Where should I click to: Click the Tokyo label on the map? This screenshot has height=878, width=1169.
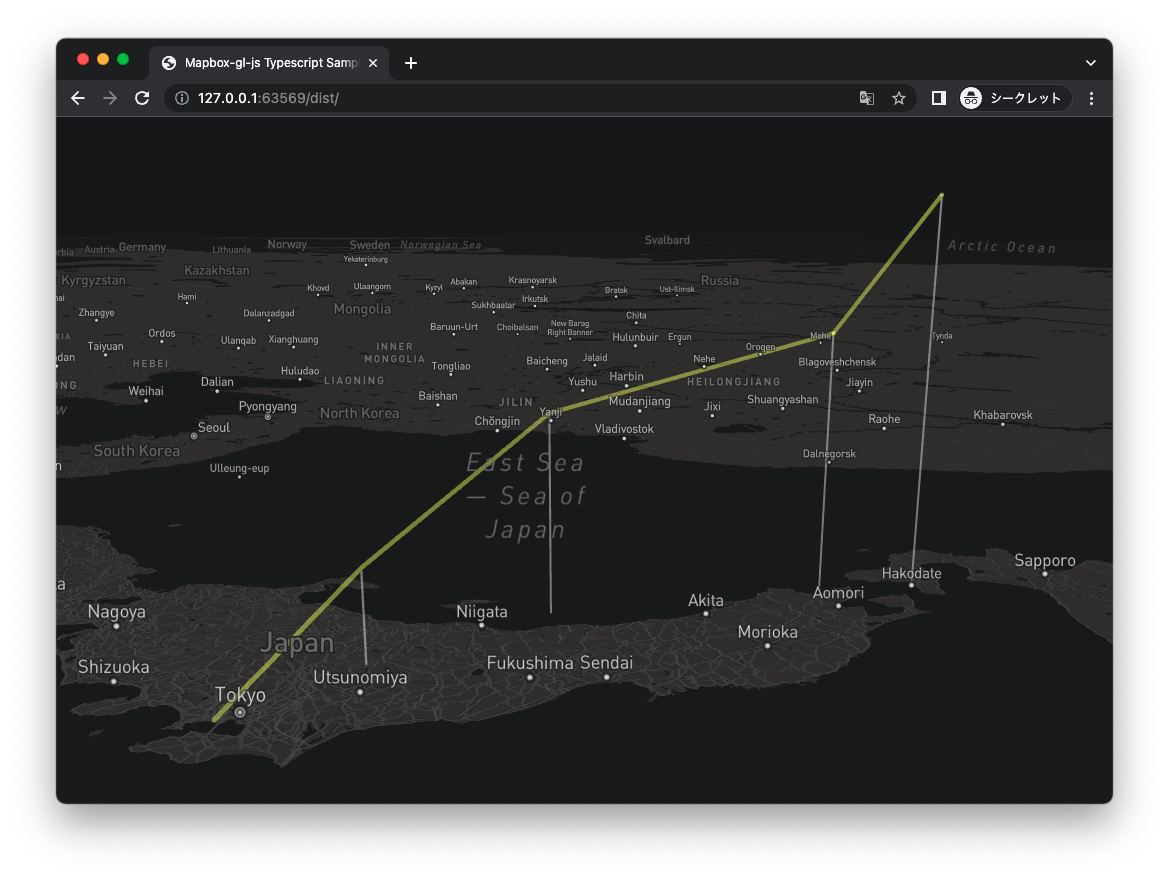tap(240, 694)
